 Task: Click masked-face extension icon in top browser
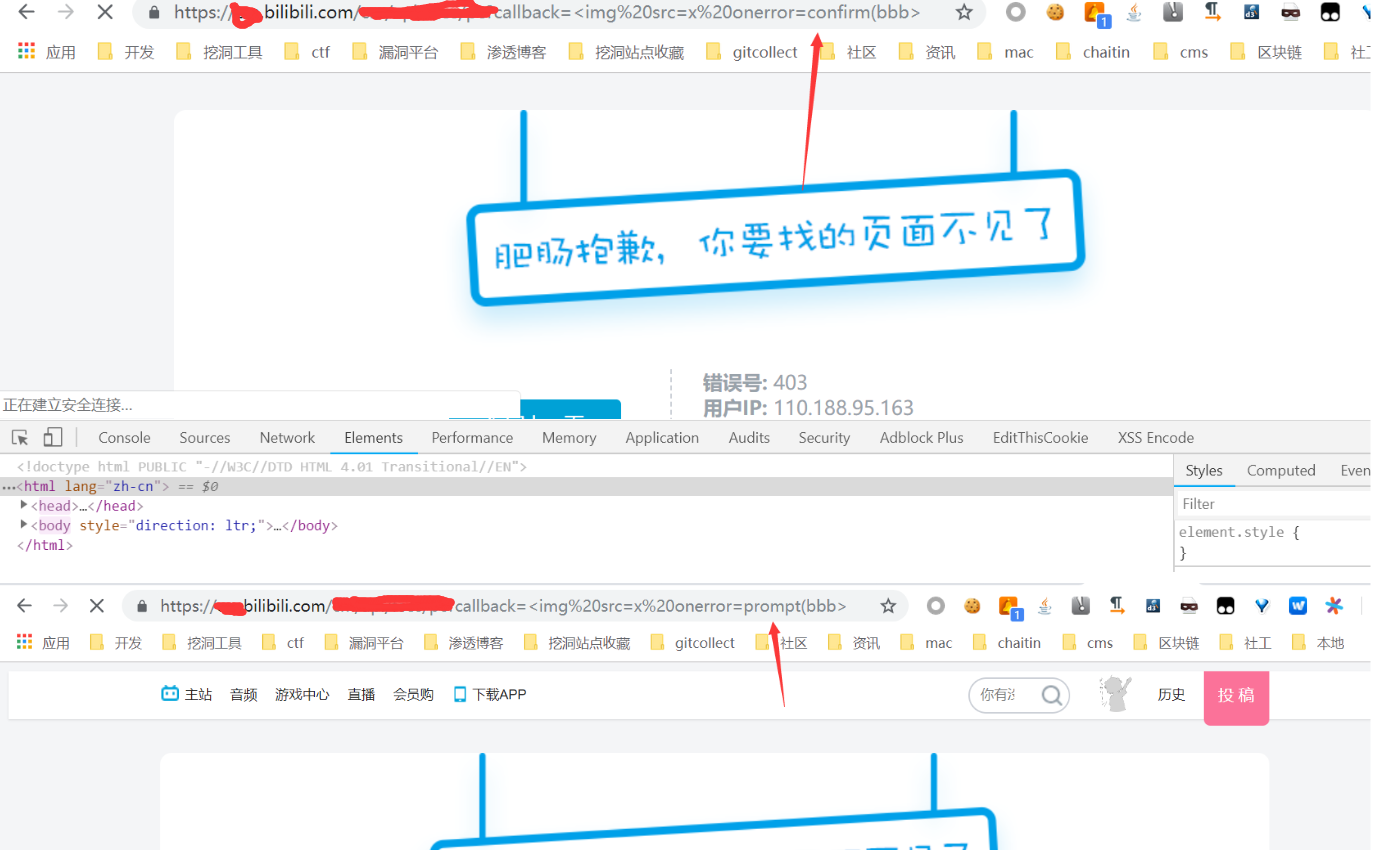coord(1291,12)
